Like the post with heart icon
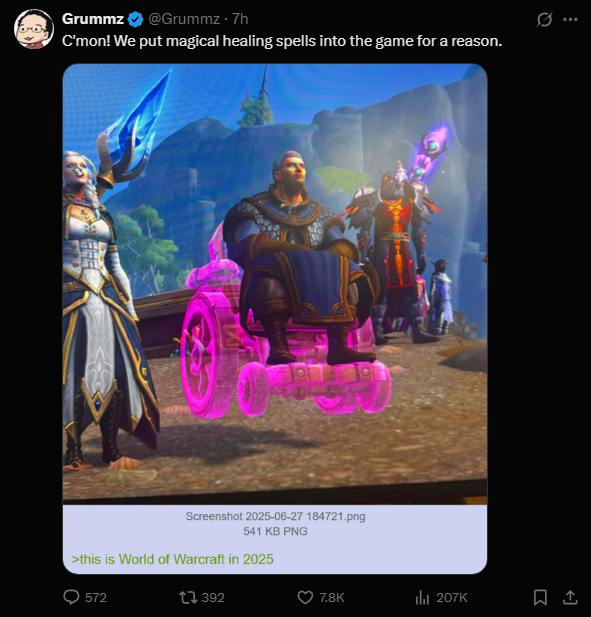 tap(305, 598)
